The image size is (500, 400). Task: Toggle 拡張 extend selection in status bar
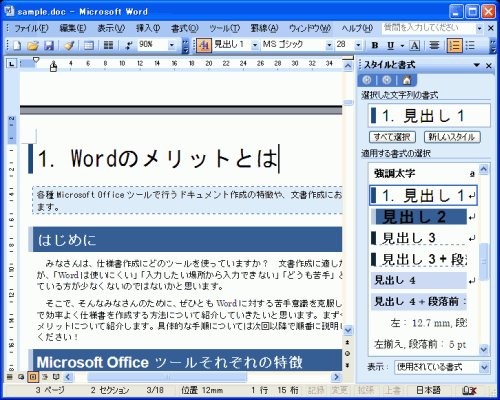click(365, 390)
